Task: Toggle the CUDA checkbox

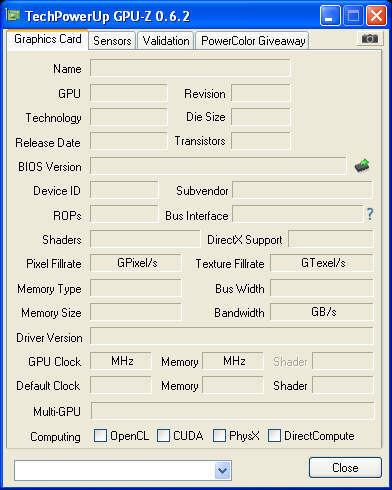Action: [x=163, y=435]
